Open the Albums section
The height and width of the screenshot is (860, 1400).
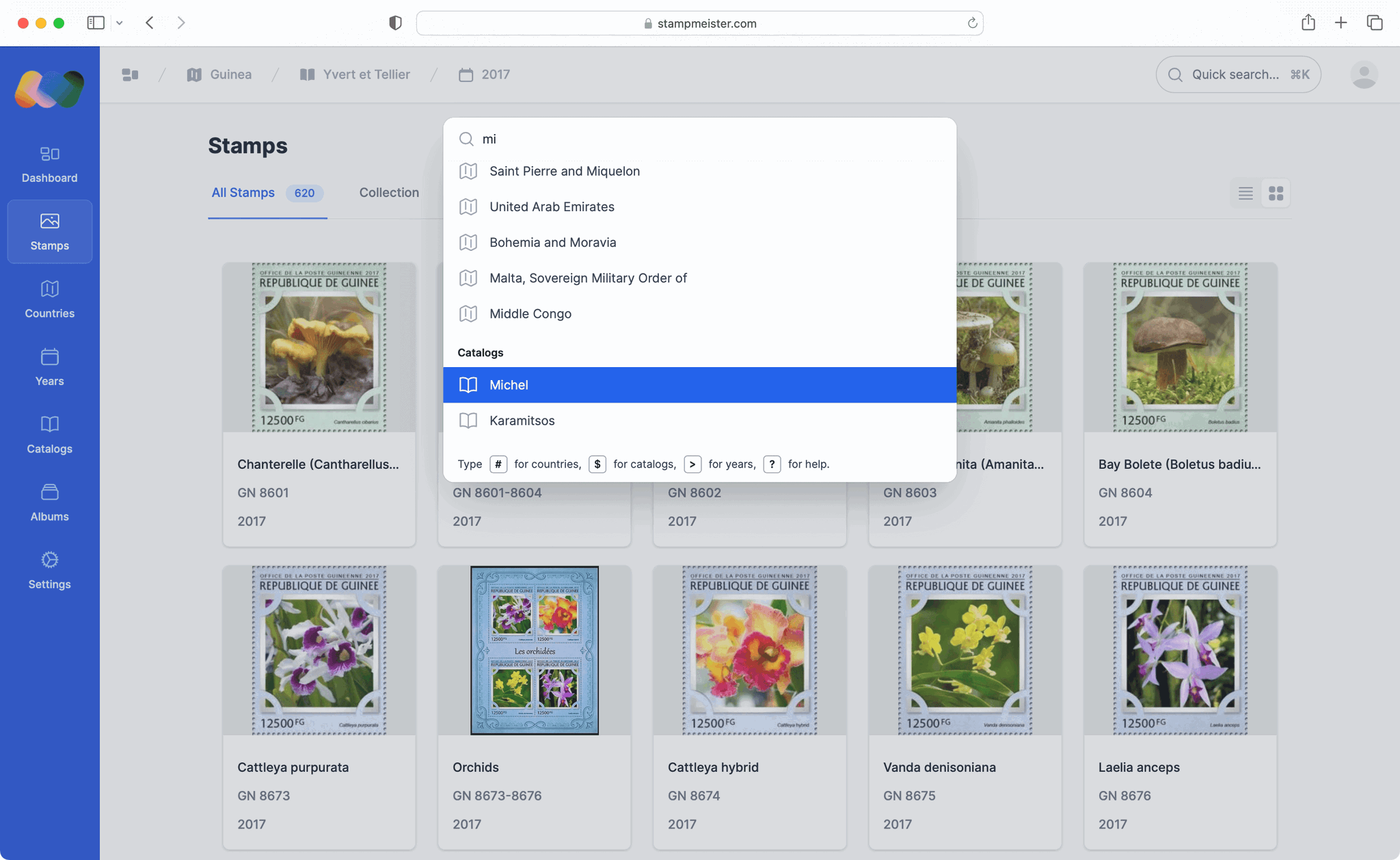coord(49,502)
